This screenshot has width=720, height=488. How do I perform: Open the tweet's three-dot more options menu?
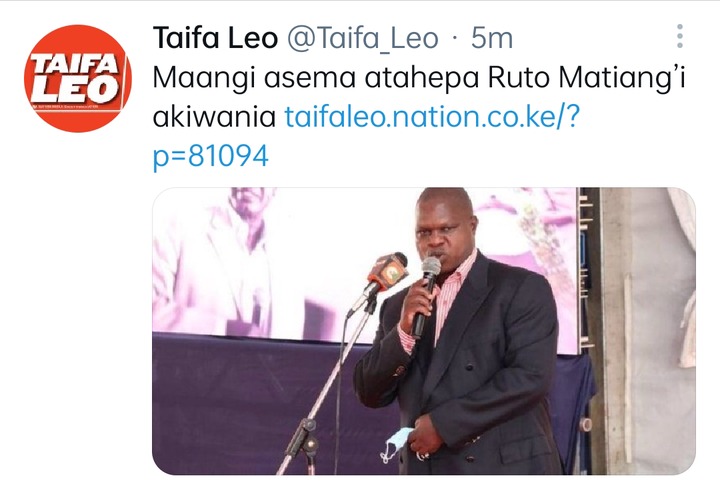680,37
